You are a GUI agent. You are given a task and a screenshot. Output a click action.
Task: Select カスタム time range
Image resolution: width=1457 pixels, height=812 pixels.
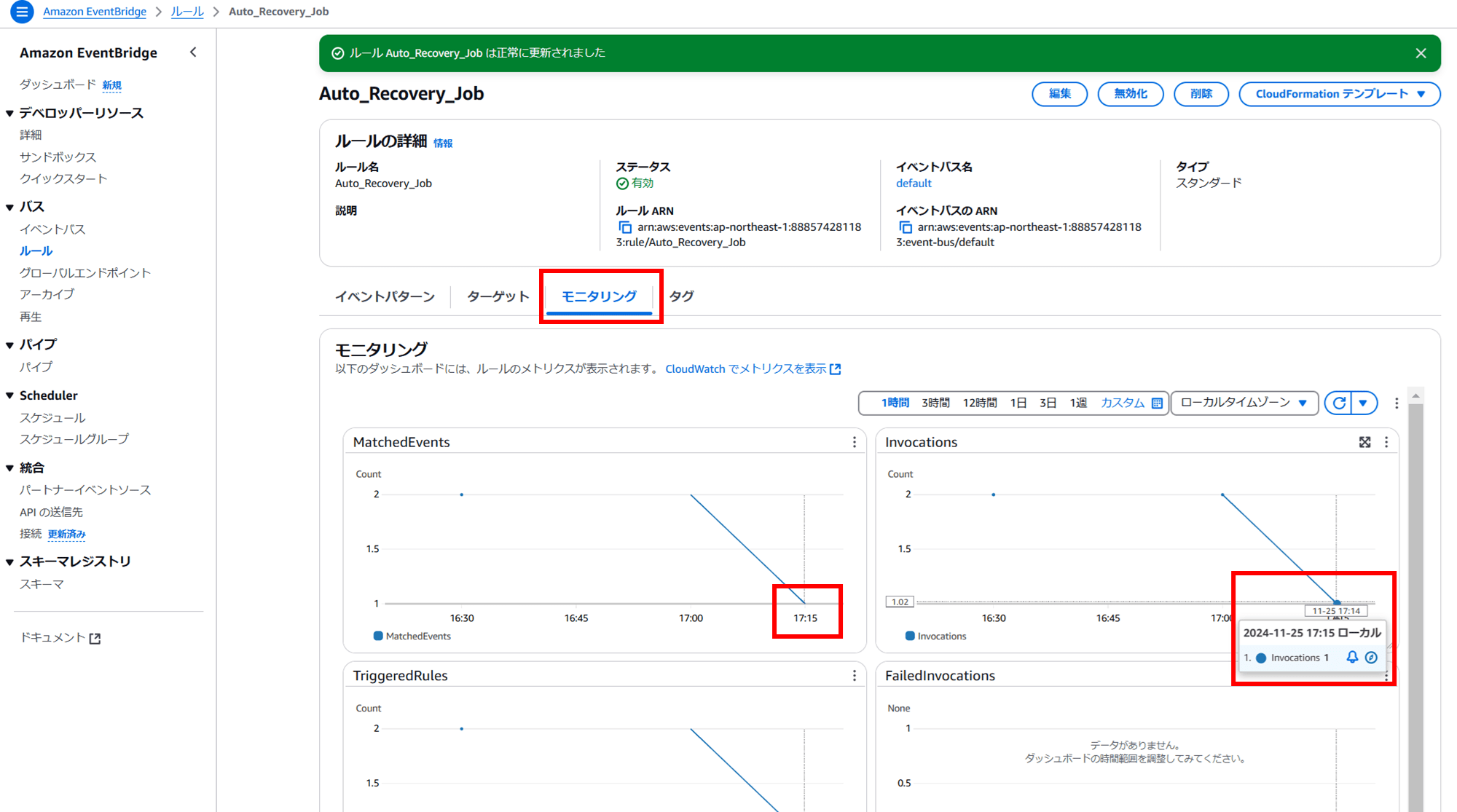[1123, 403]
